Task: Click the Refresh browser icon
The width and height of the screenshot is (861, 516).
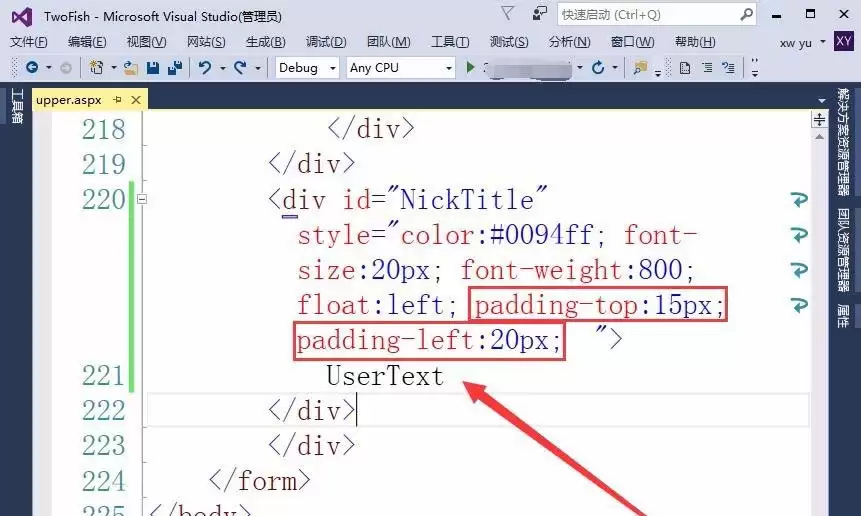Action: click(x=598, y=68)
